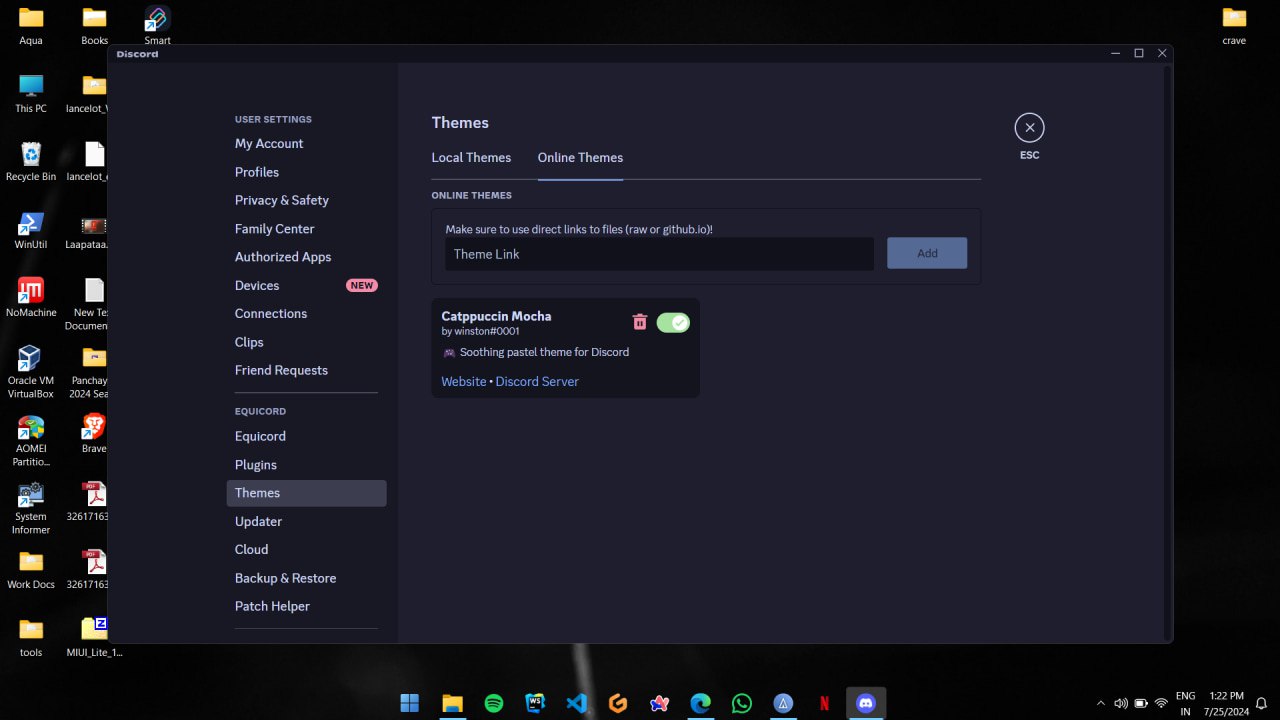1280x720 pixels.
Task: Select the crave folder on desktop
Action: click(x=1234, y=26)
